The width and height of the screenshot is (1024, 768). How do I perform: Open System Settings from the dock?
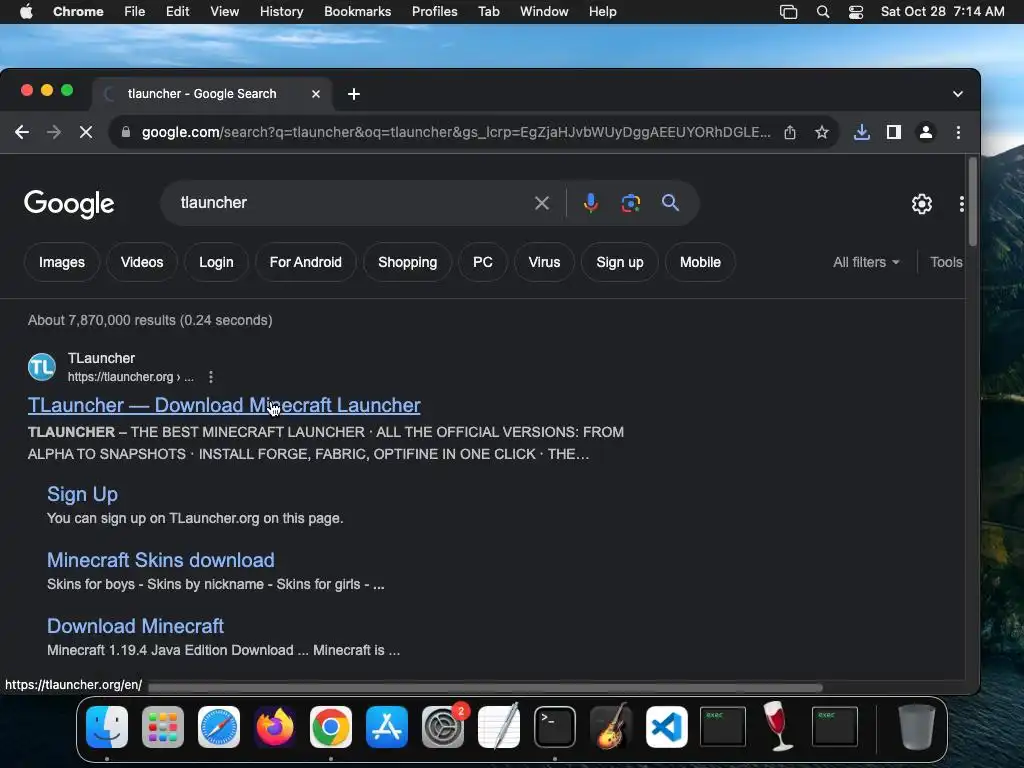point(443,727)
